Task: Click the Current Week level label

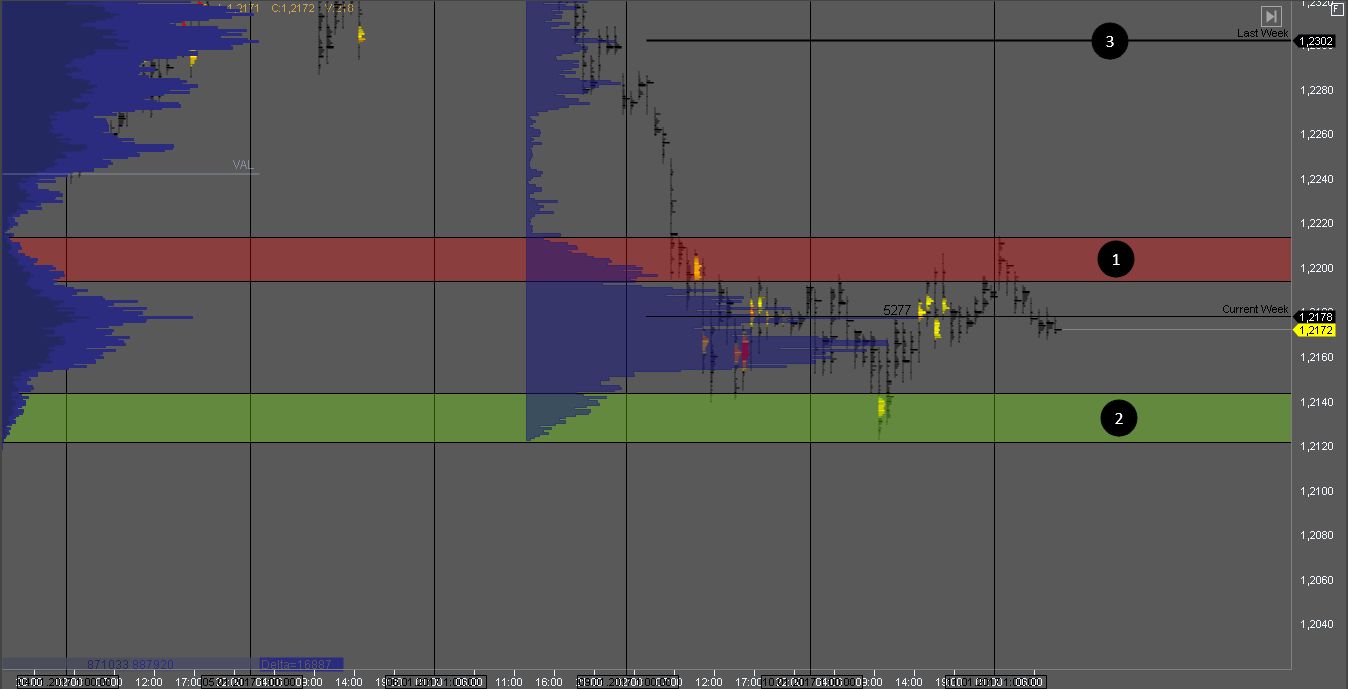Action: tap(1254, 309)
